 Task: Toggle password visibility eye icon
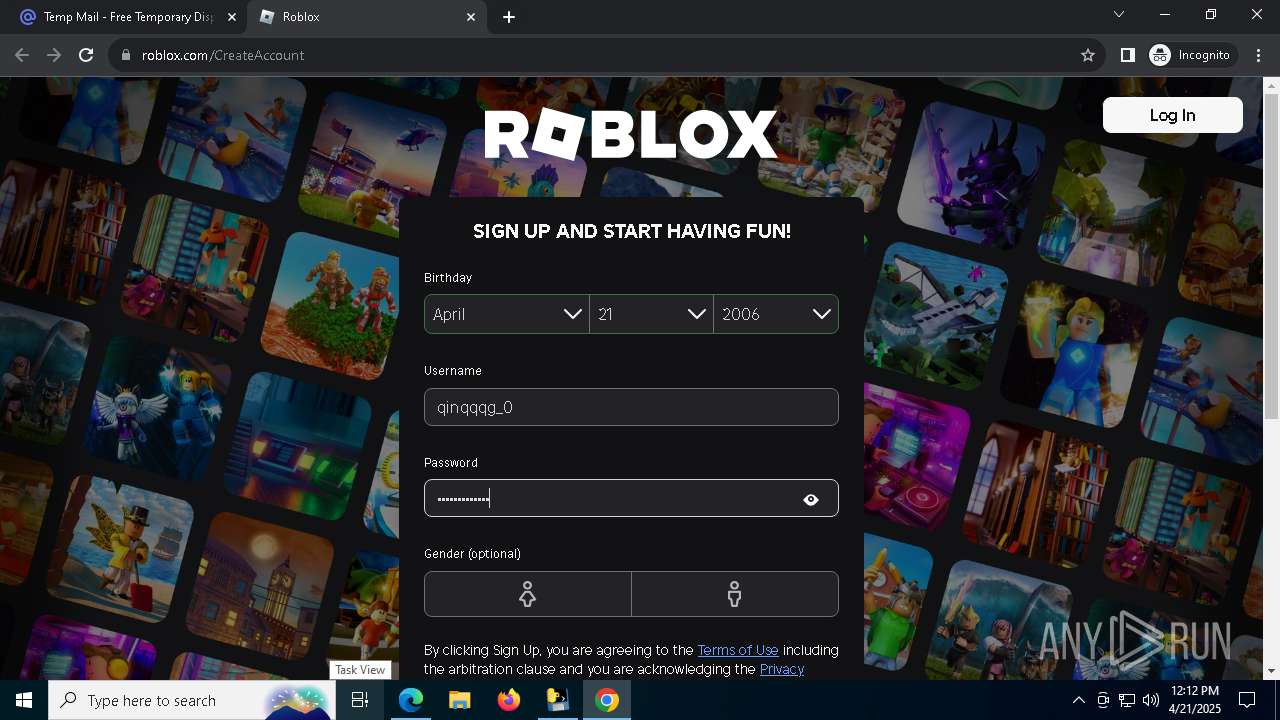[x=811, y=499]
